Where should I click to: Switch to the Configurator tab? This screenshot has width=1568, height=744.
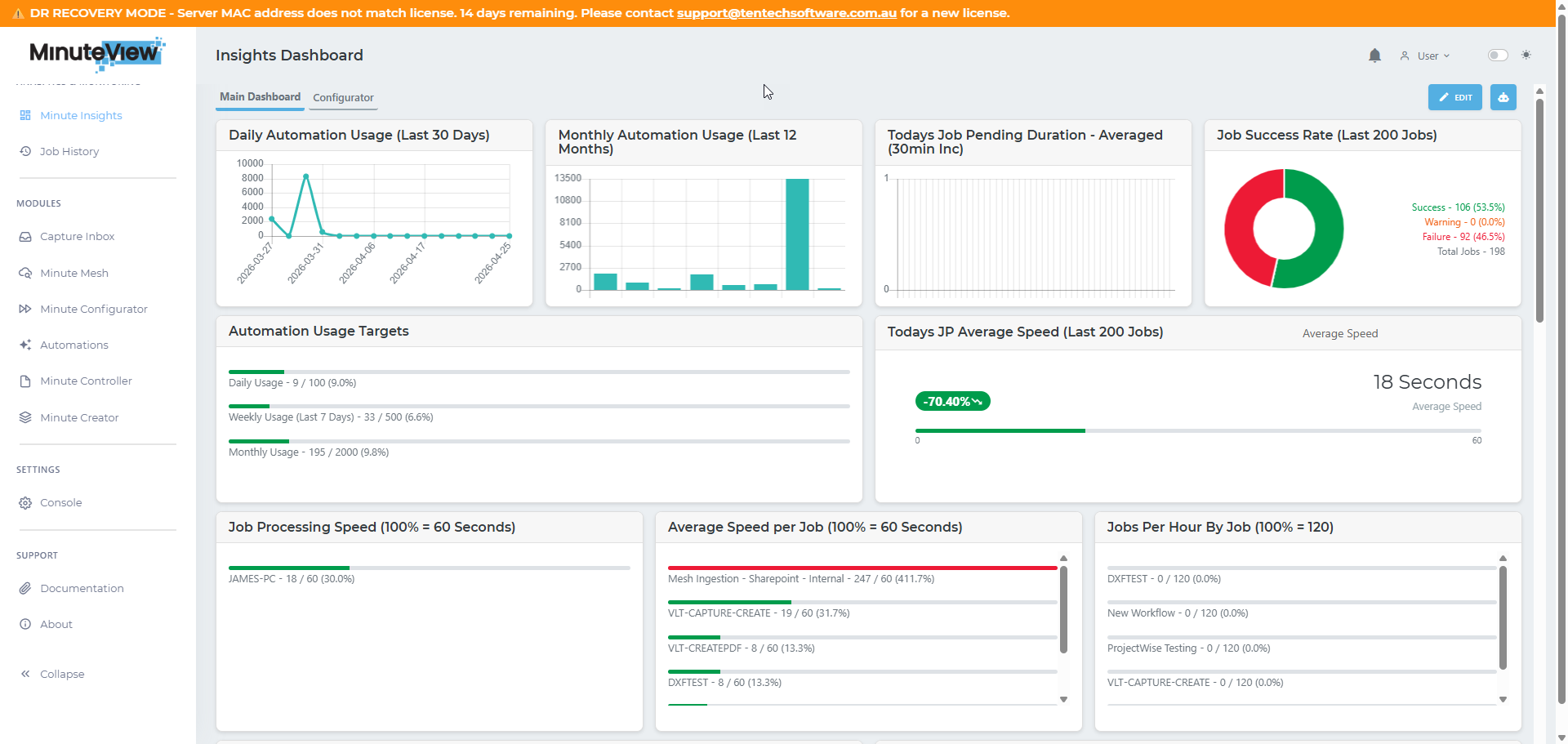[343, 97]
